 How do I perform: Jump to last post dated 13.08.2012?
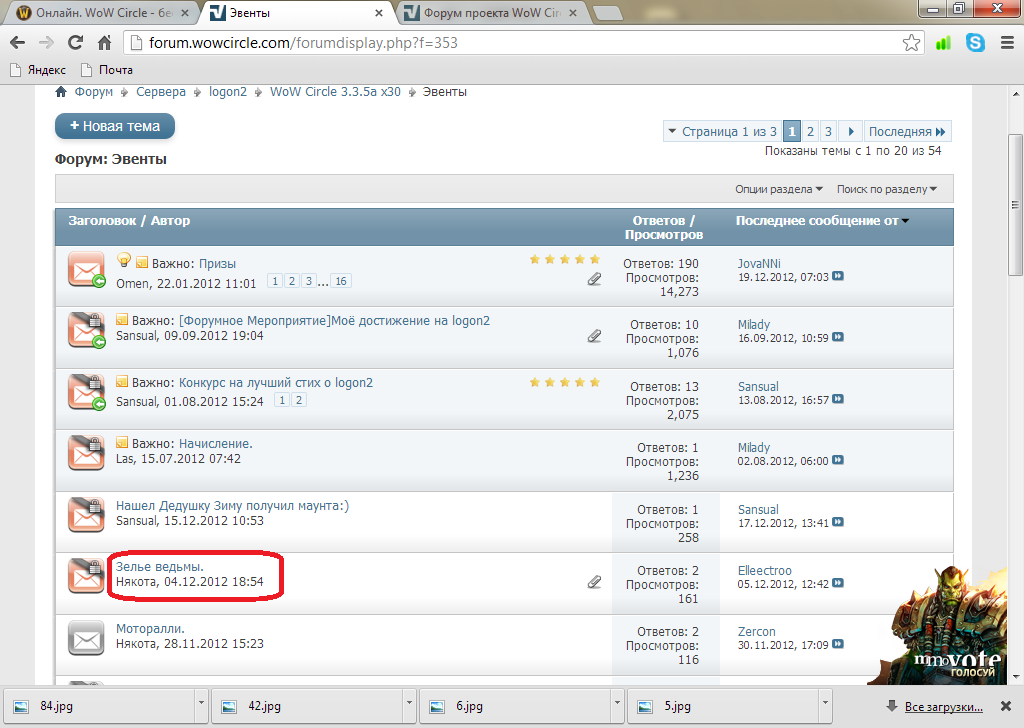(838, 400)
